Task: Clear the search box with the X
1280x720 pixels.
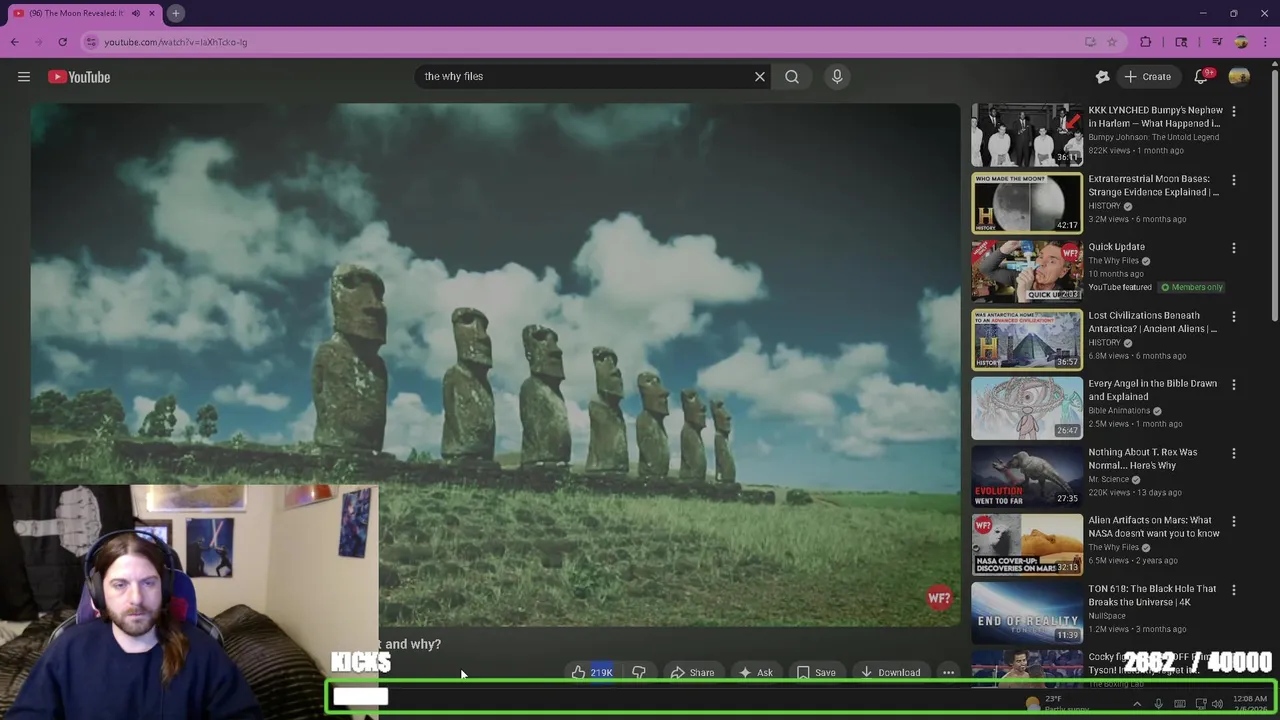Action: [760, 76]
